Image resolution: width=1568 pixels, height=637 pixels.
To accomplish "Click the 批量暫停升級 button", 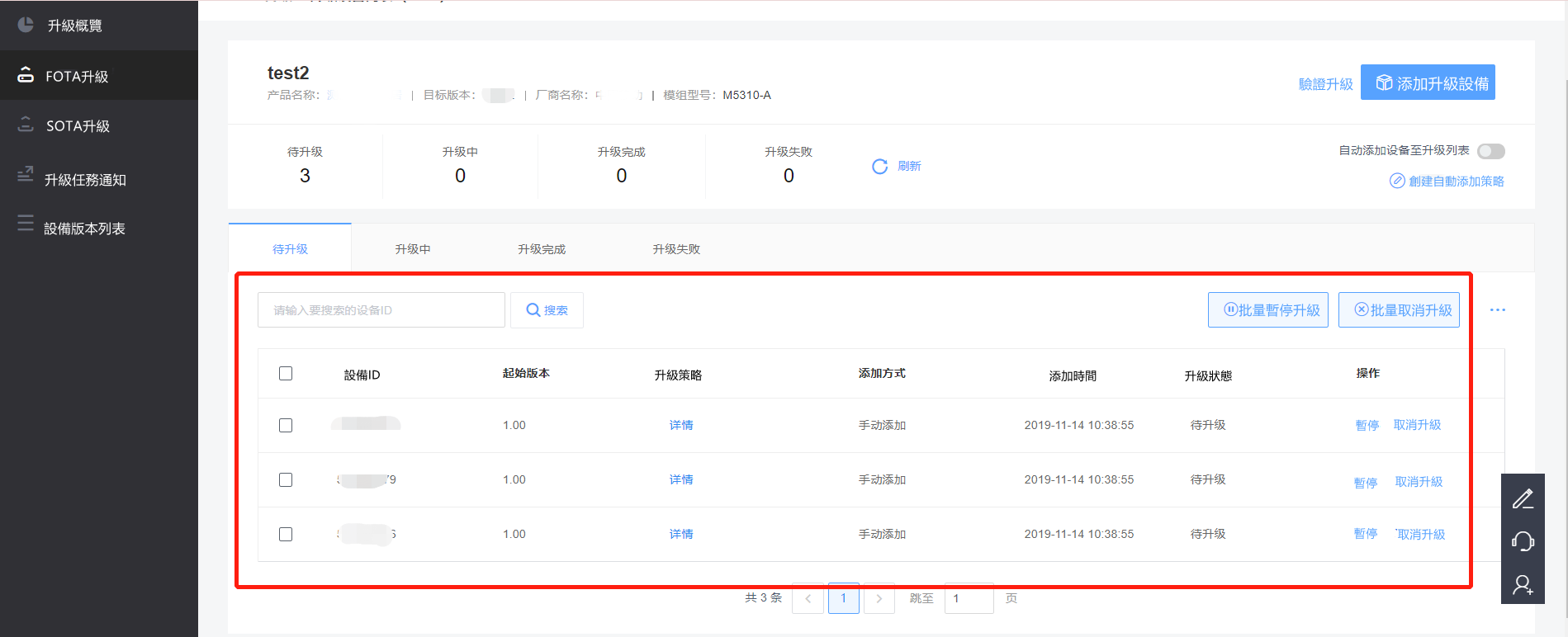I will [1268, 310].
